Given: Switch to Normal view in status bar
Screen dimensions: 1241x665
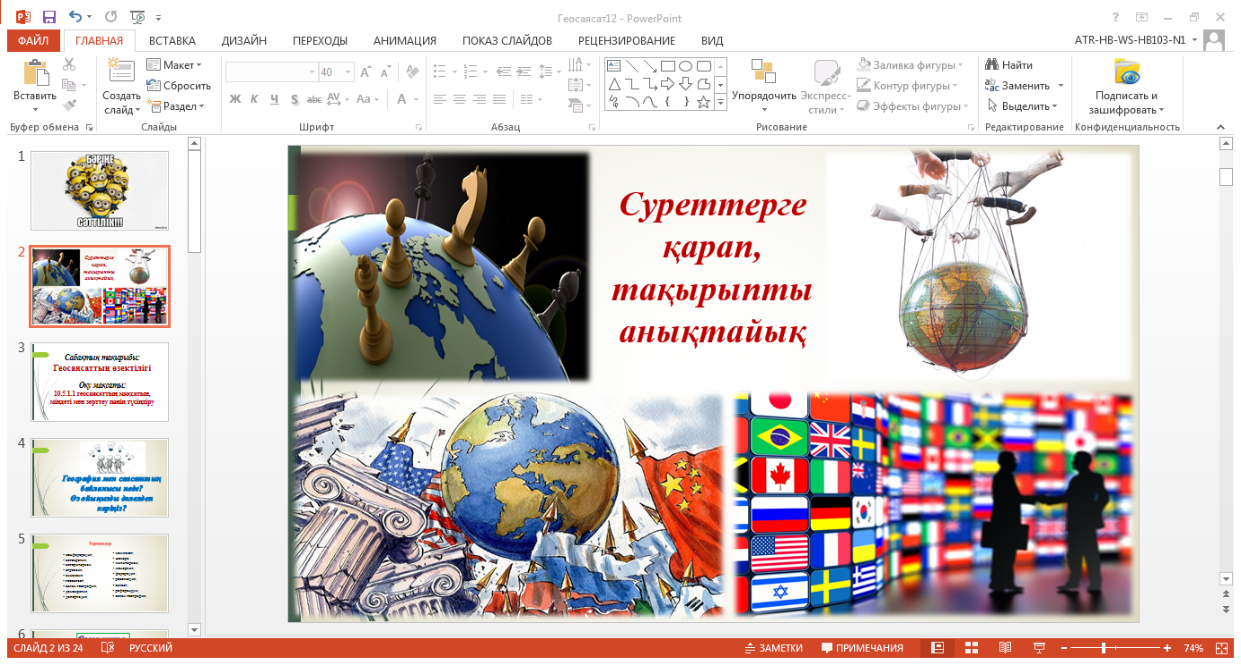Looking at the screenshot, I should tap(937, 648).
